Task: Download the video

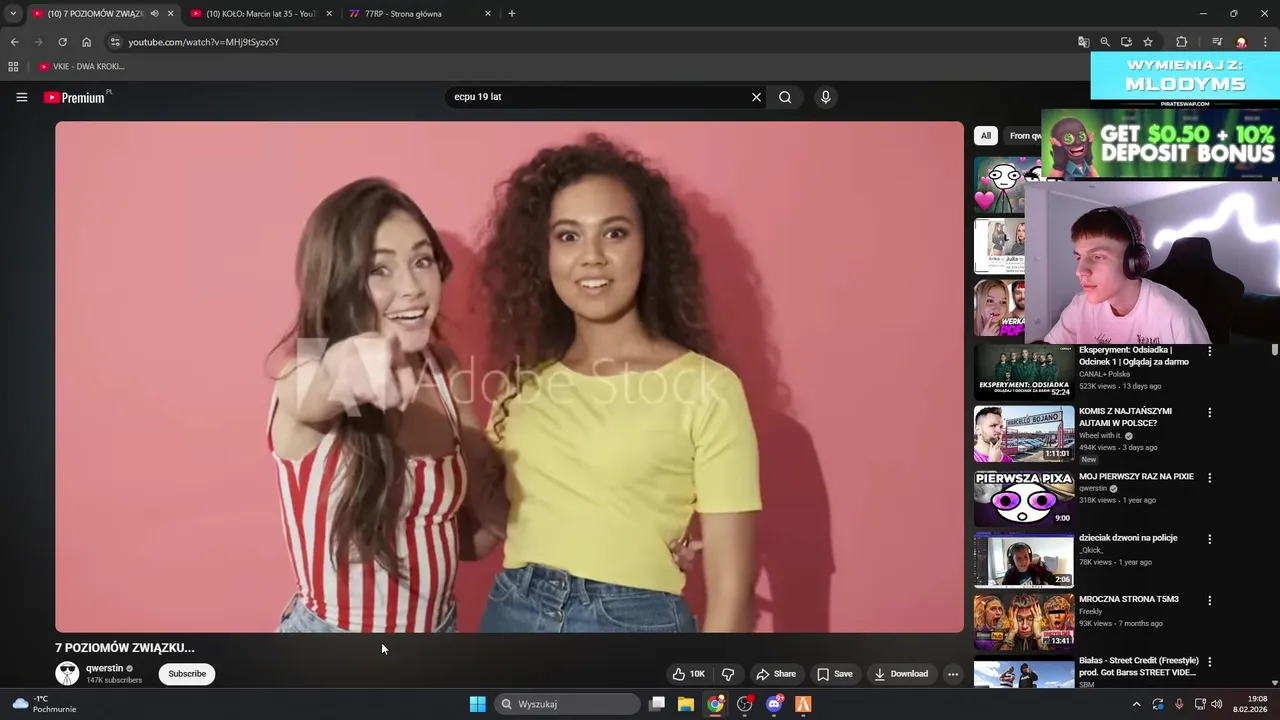Action: (901, 674)
